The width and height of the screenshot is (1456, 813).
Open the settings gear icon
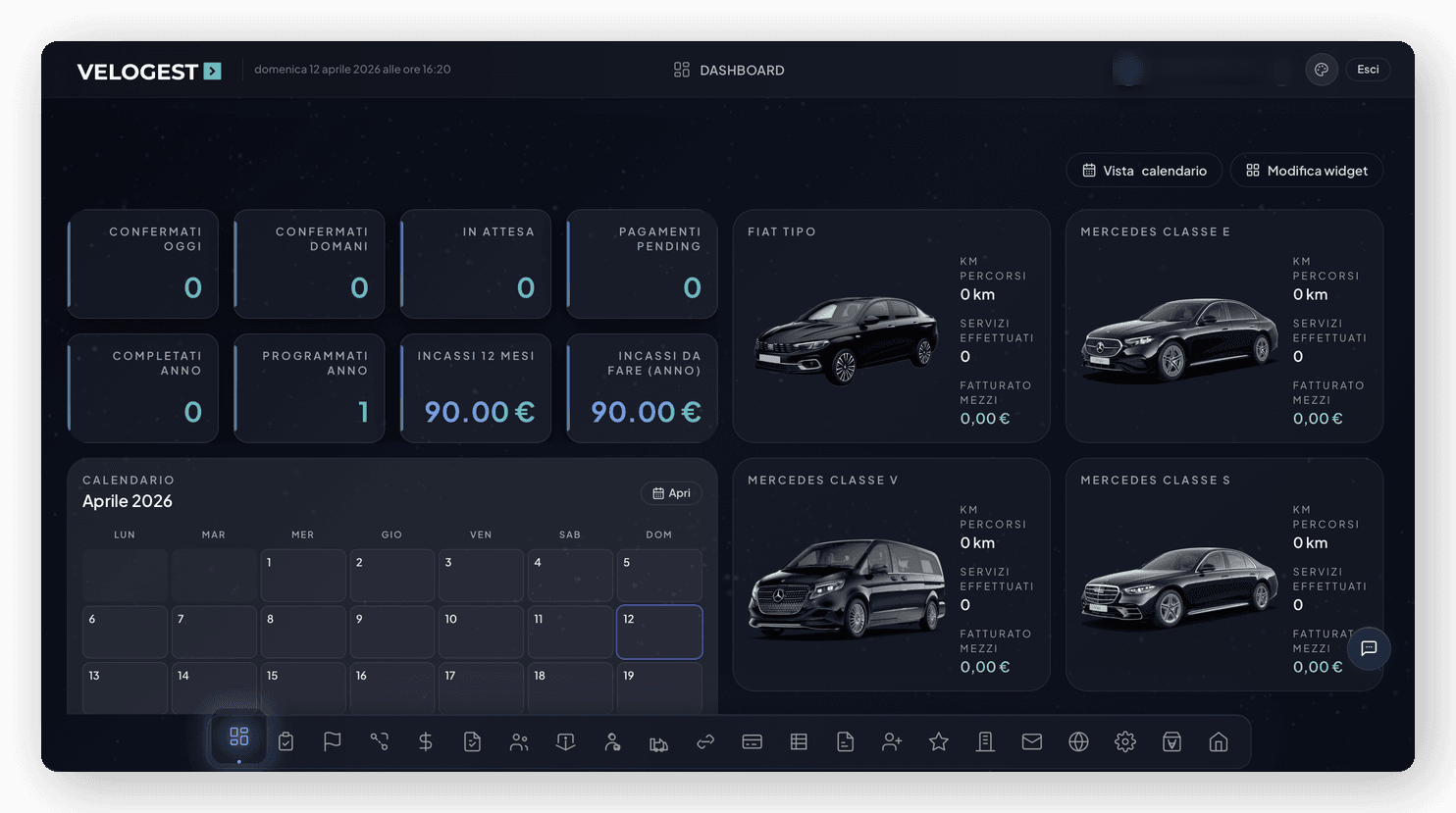pos(1125,741)
